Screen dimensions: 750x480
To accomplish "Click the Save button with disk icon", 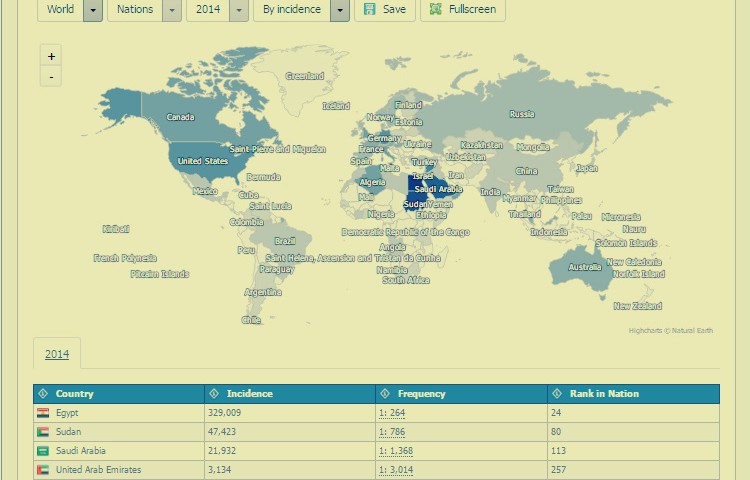I will (384, 9).
